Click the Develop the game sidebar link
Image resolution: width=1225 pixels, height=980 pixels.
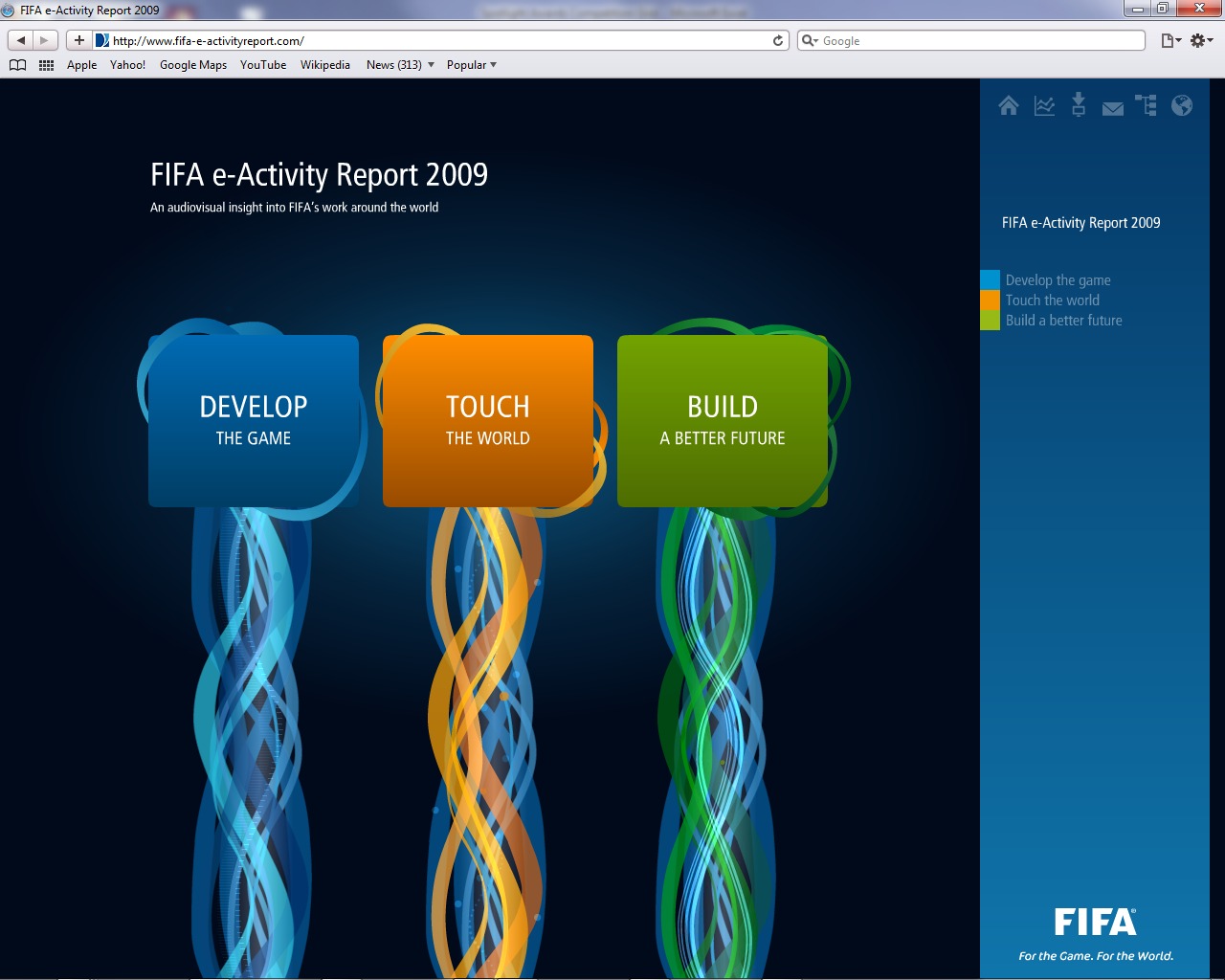coord(1058,280)
